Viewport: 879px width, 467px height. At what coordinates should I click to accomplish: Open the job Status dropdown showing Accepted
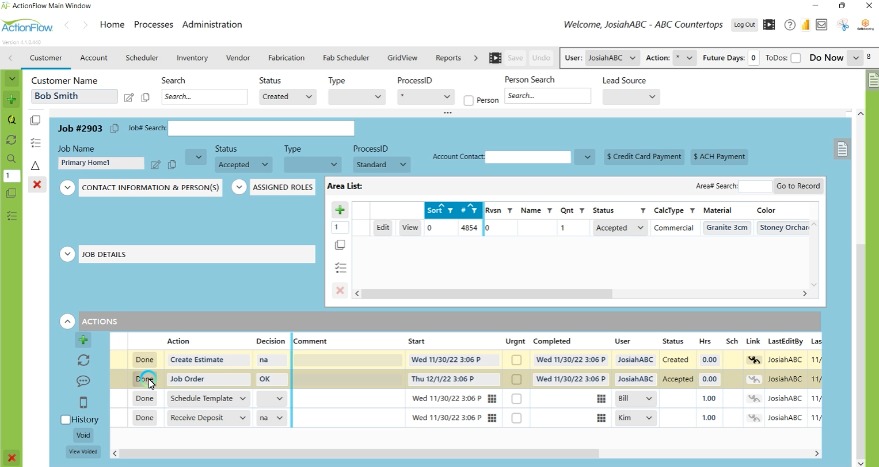[243, 165]
